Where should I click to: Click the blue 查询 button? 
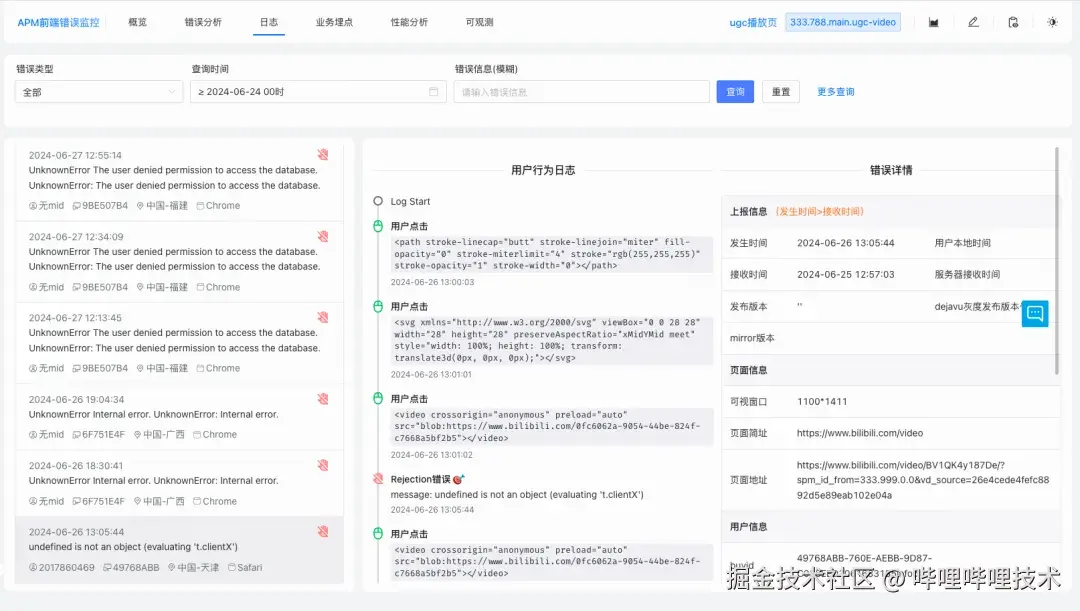coord(735,90)
